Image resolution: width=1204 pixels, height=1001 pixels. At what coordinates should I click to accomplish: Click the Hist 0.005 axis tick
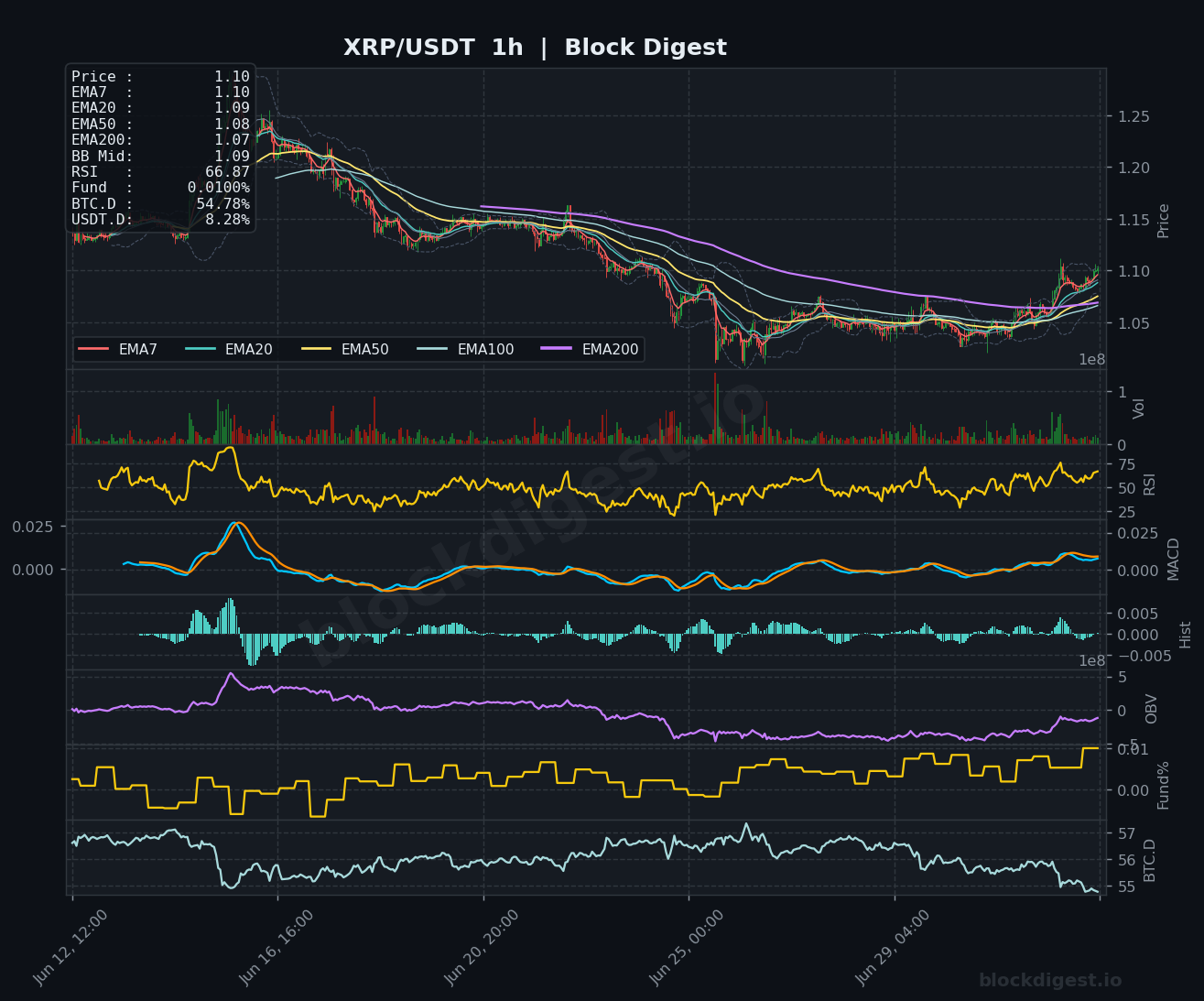1138,614
